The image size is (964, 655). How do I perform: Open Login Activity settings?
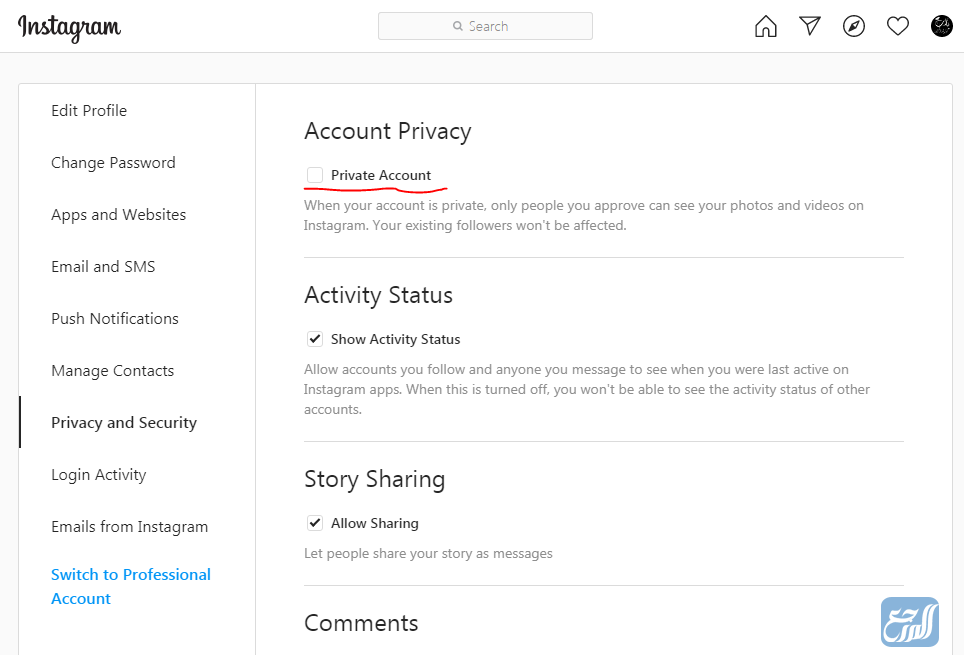99,475
